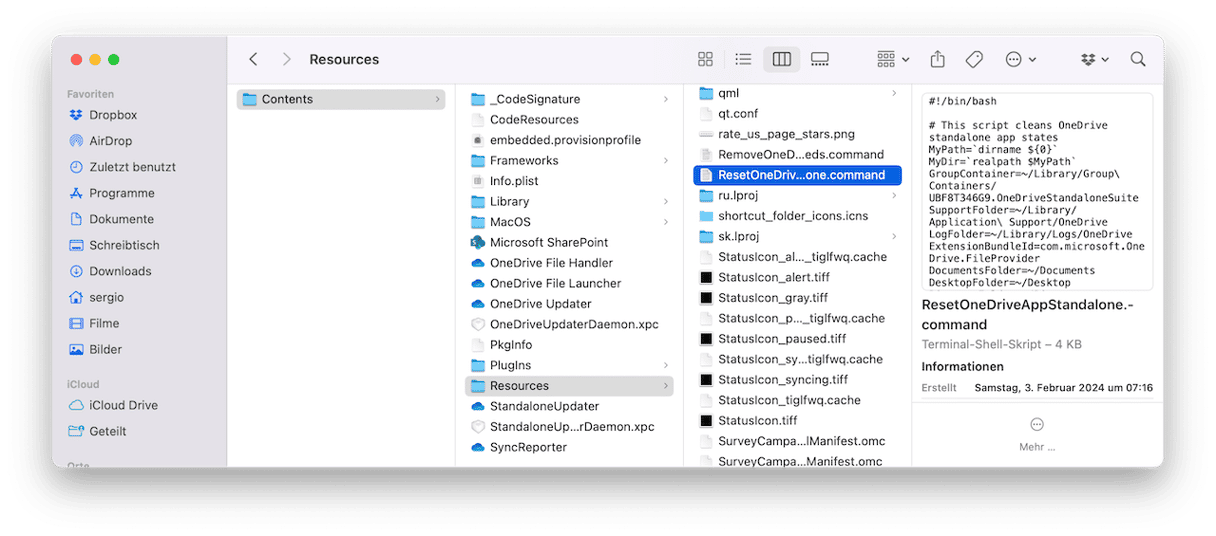Switch to icon grid view
This screenshot has width=1216, height=536.
[x=705, y=60]
